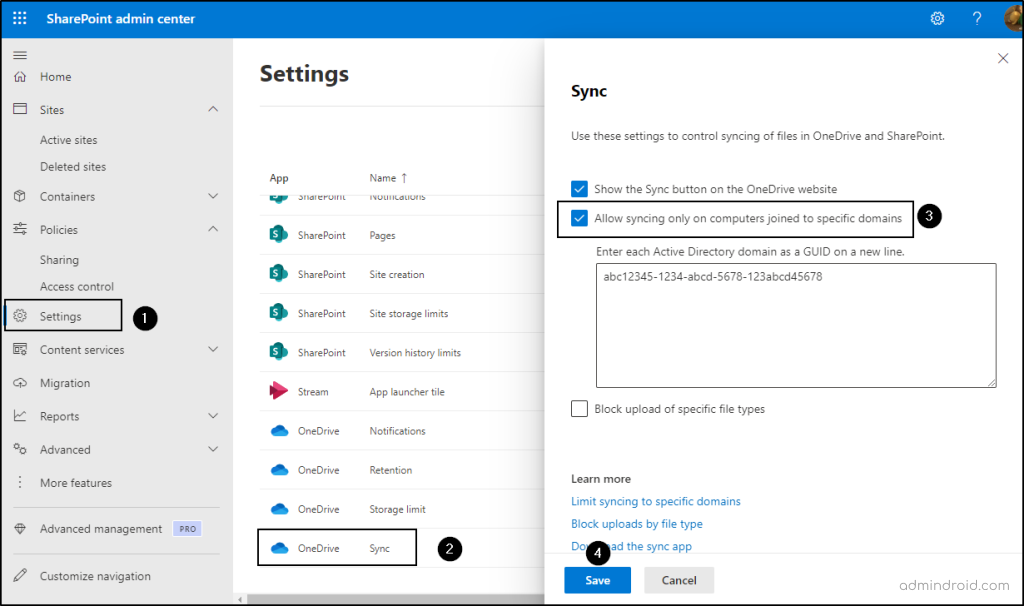Collapse navigation with hamburger icon
The width and height of the screenshot is (1024, 606).
(20, 54)
